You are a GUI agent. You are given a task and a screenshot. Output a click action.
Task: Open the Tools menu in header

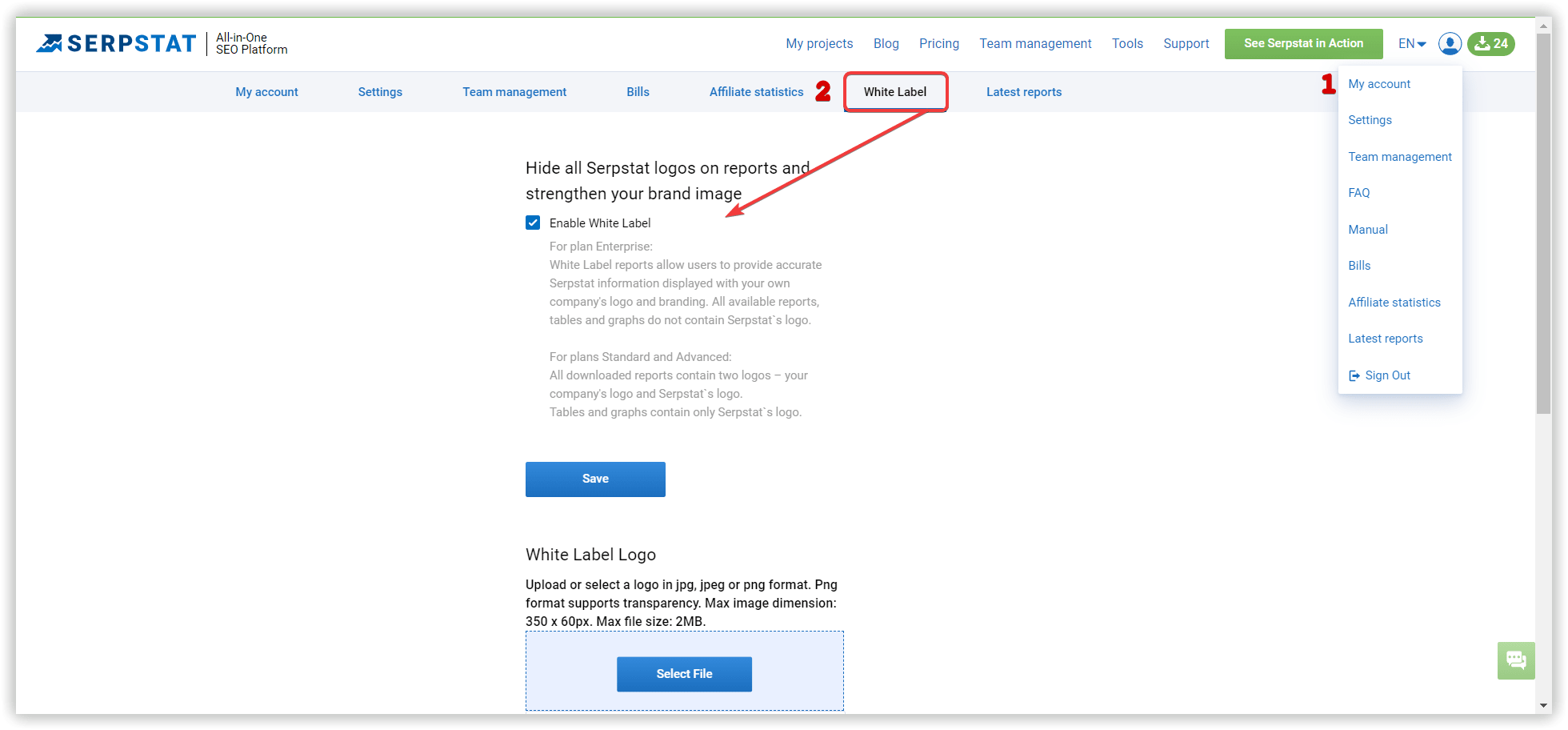click(1127, 43)
